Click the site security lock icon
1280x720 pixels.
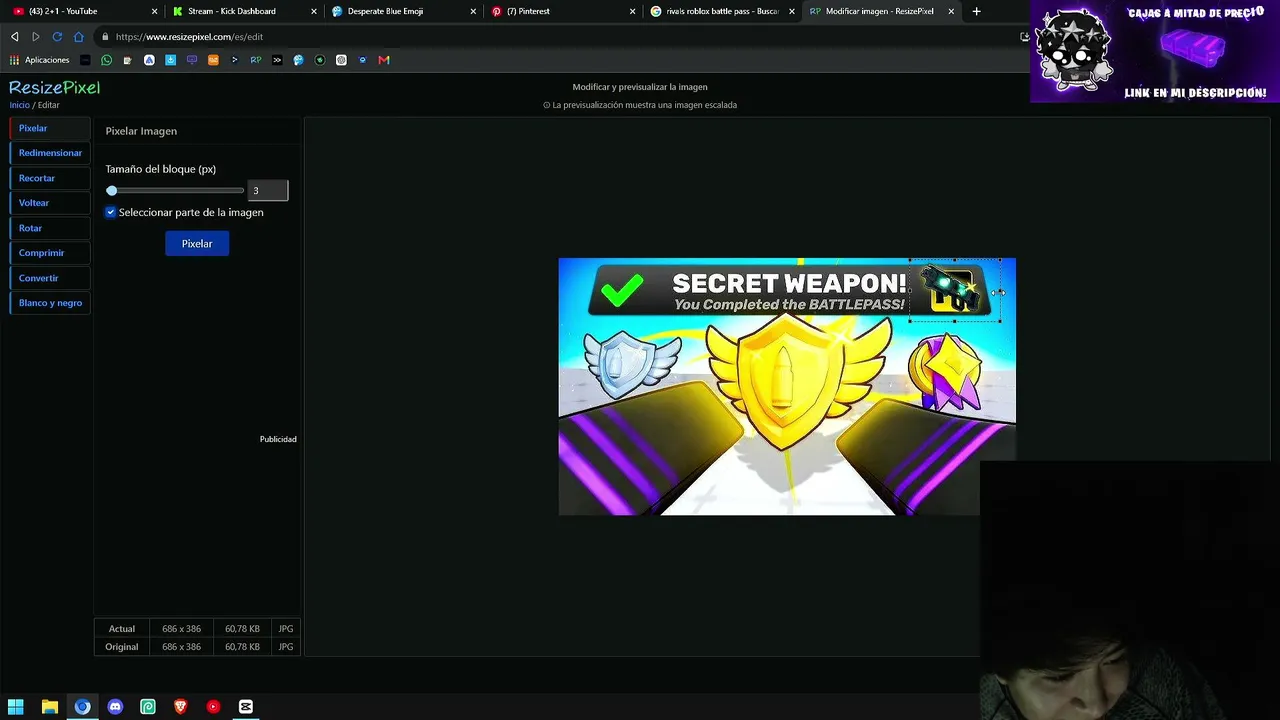(105, 37)
